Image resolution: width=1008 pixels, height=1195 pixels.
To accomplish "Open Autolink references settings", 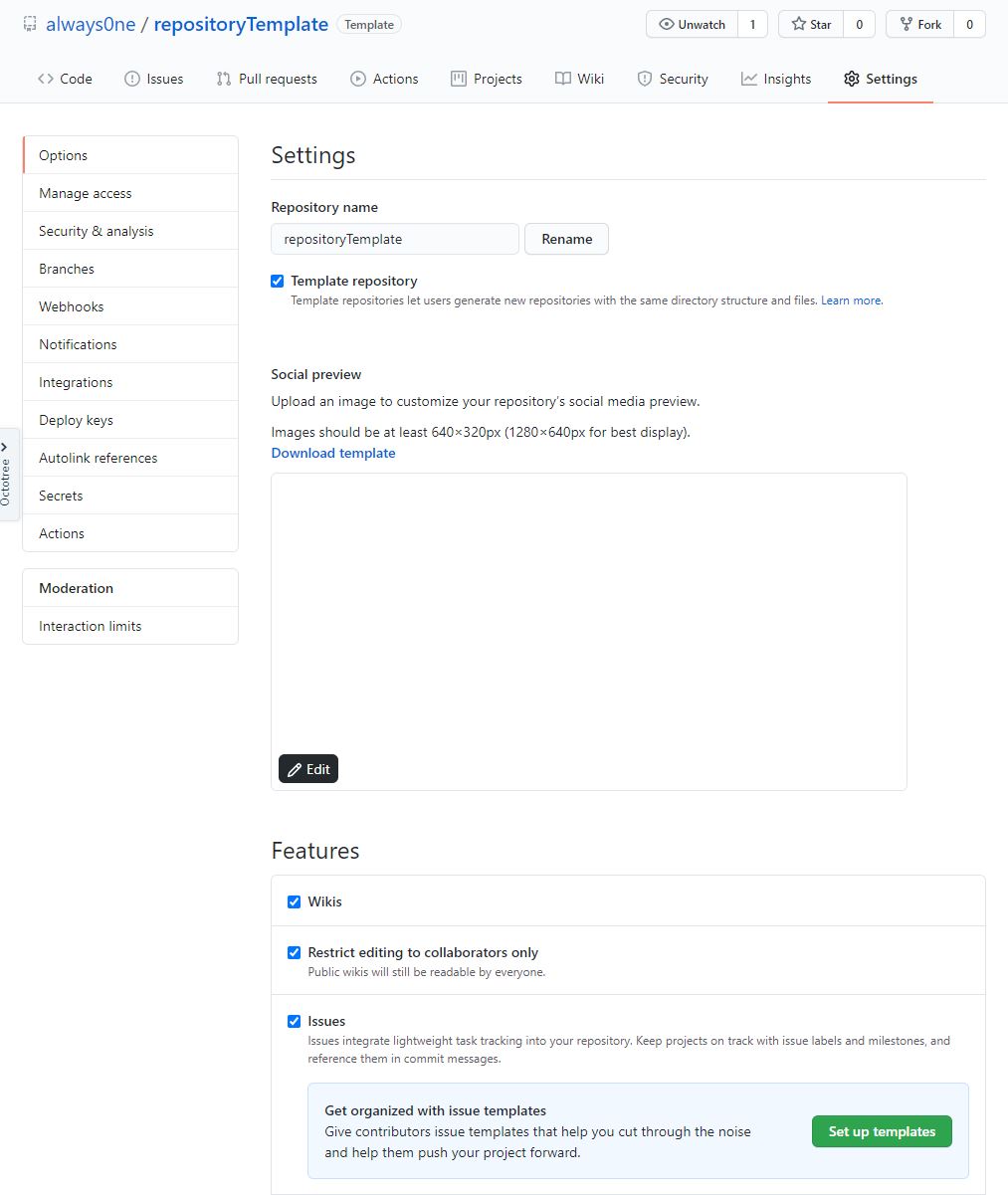I will (x=130, y=458).
